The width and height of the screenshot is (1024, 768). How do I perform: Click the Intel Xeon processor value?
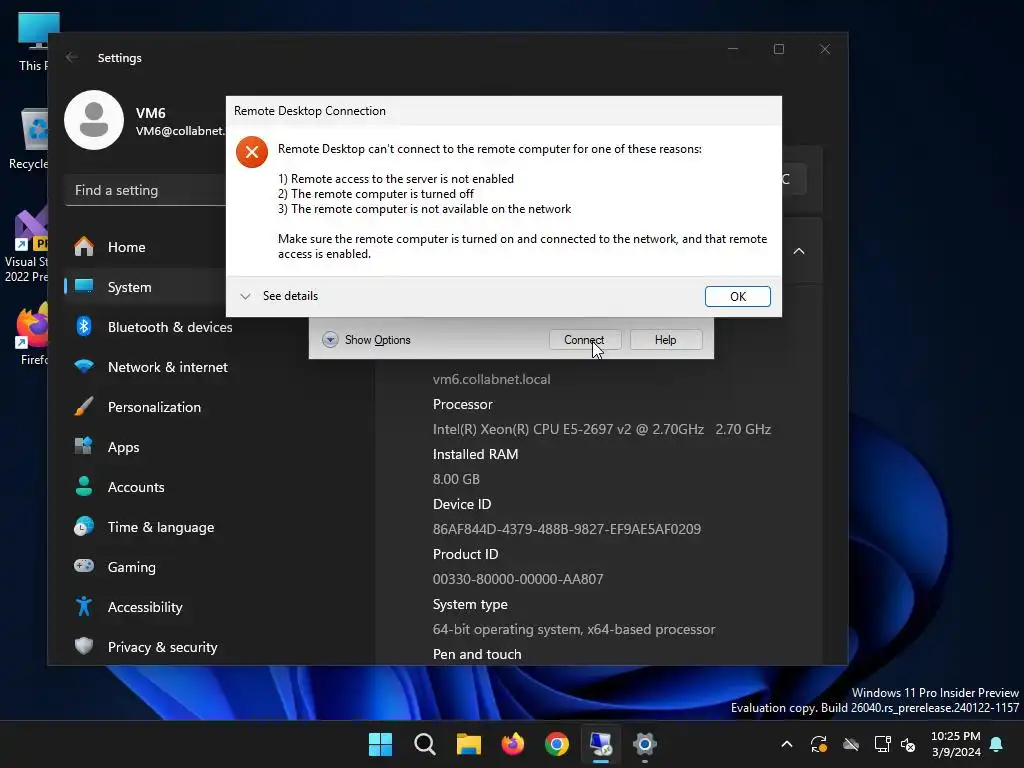(601, 429)
